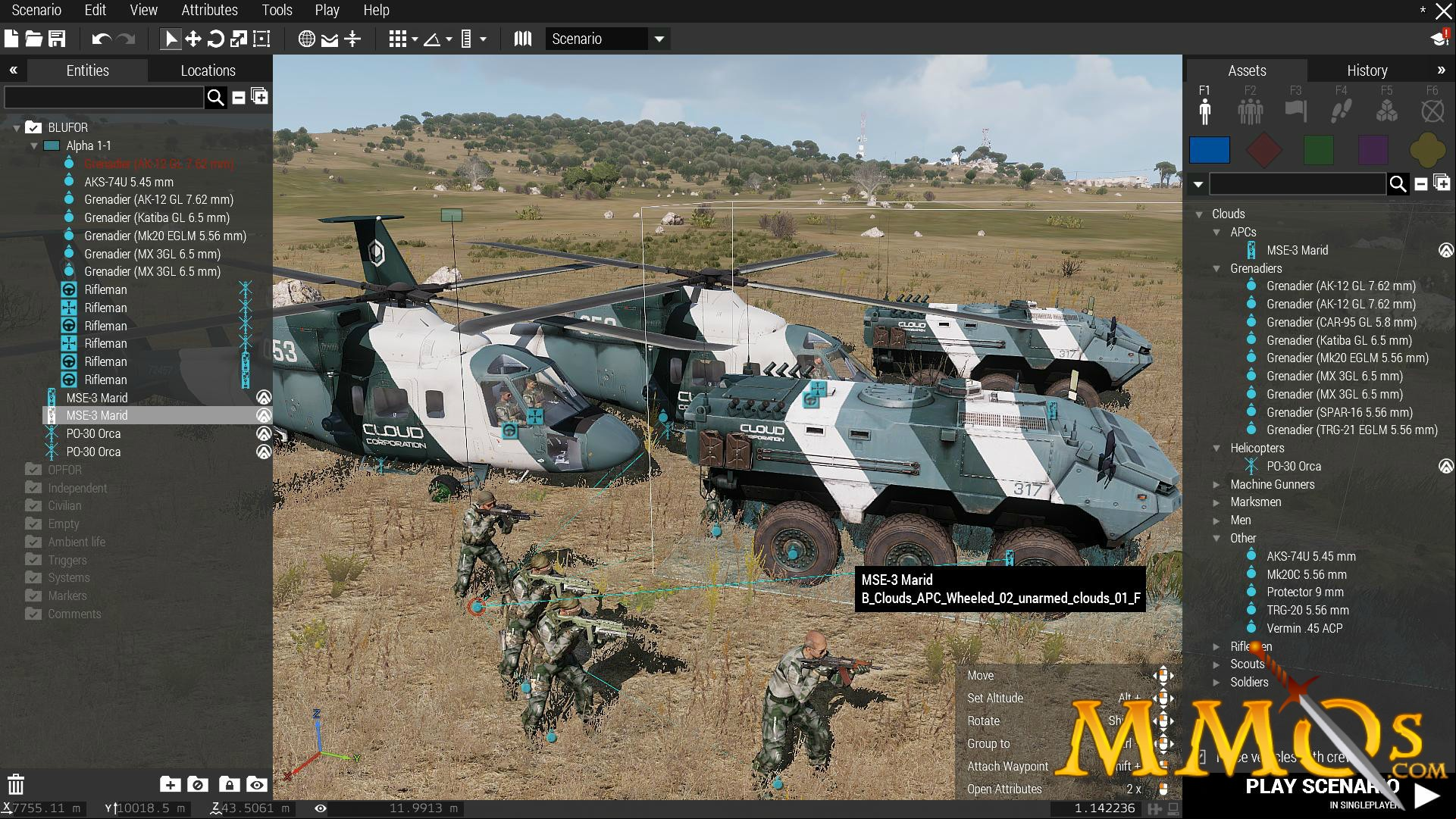
Task: Select the Area scaling widget tool
Action: [261, 39]
